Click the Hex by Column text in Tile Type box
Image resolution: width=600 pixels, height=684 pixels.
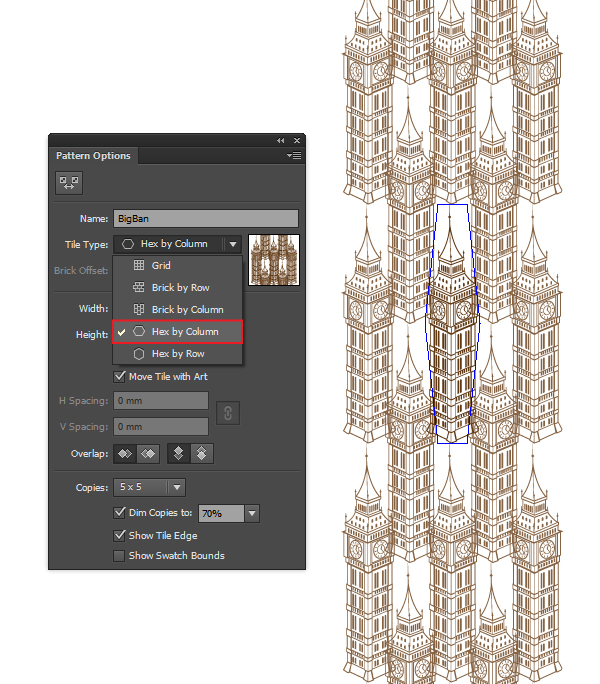click(174, 244)
